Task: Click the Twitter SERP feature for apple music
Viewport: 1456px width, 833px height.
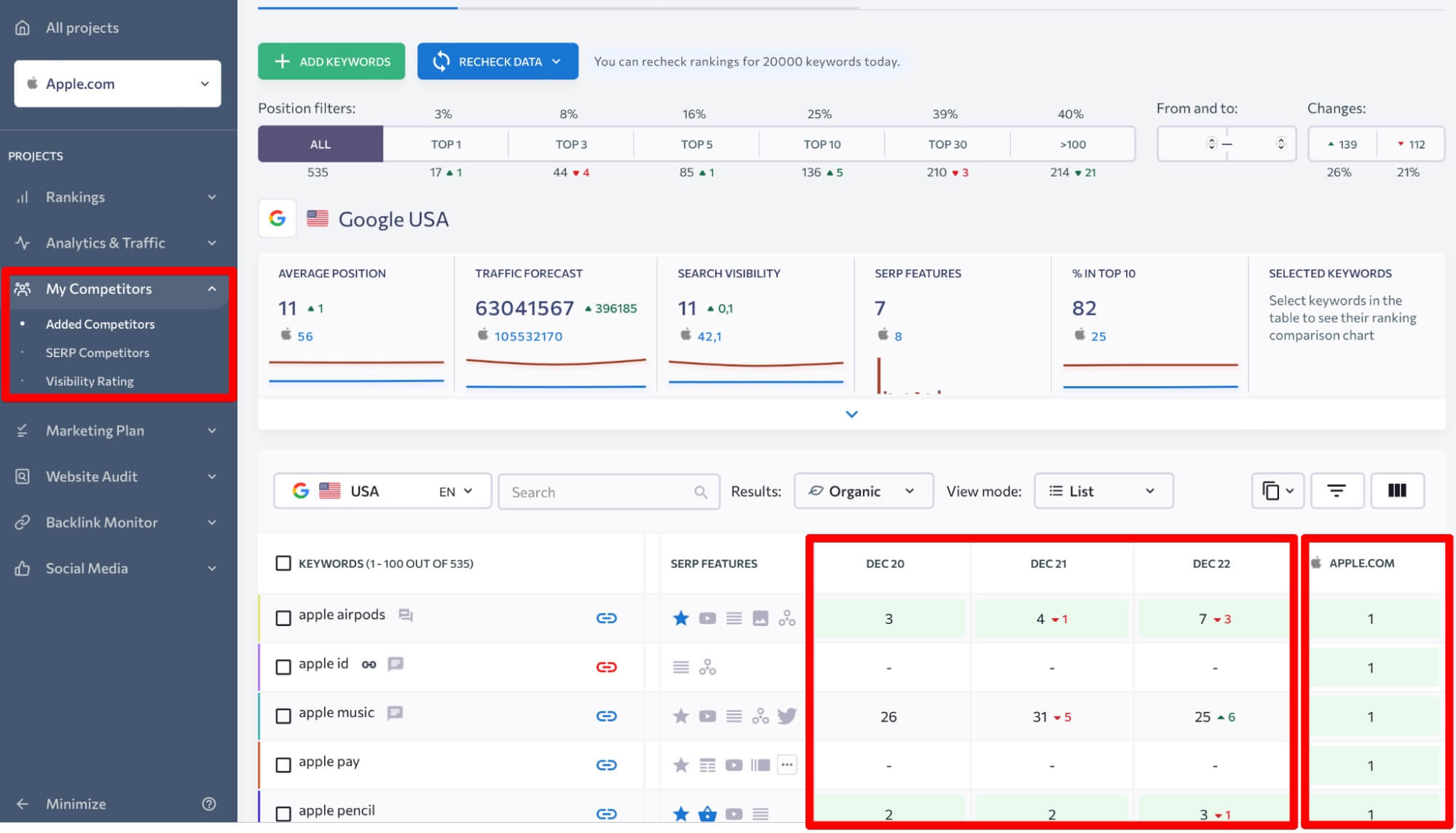Action: pyautogui.click(x=787, y=716)
